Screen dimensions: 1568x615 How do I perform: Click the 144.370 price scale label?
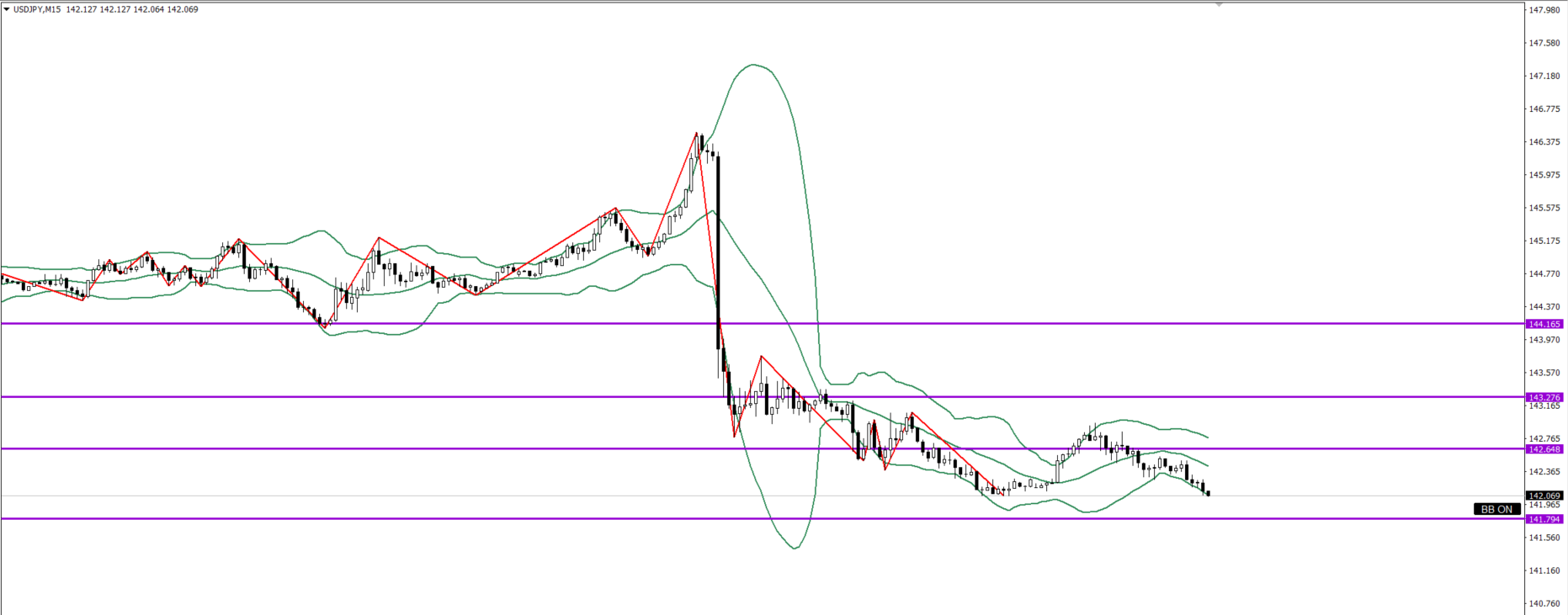(x=1544, y=307)
